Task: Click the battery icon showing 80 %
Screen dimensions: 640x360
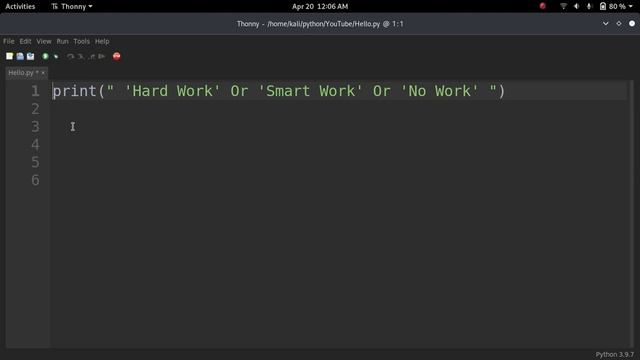Action: coord(603,6)
